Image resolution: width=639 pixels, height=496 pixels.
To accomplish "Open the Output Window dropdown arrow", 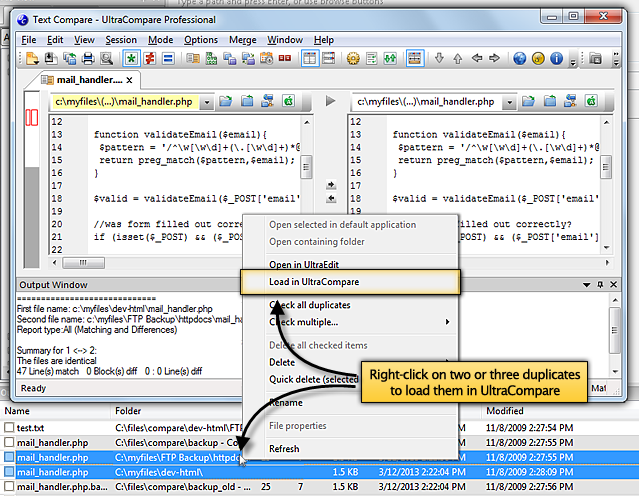I will [x=586, y=285].
